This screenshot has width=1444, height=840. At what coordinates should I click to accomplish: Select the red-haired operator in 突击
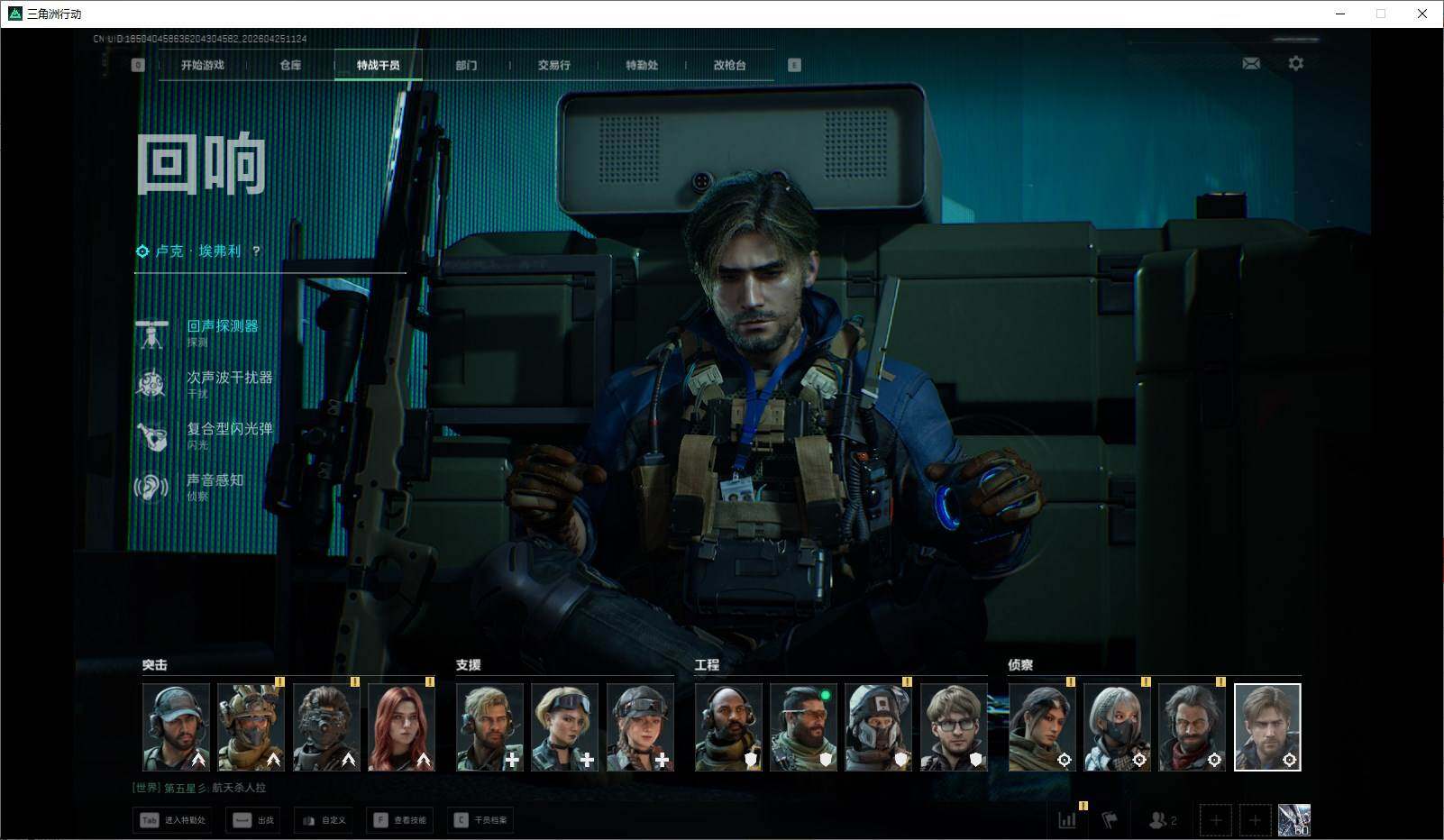click(x=401, y=727)
